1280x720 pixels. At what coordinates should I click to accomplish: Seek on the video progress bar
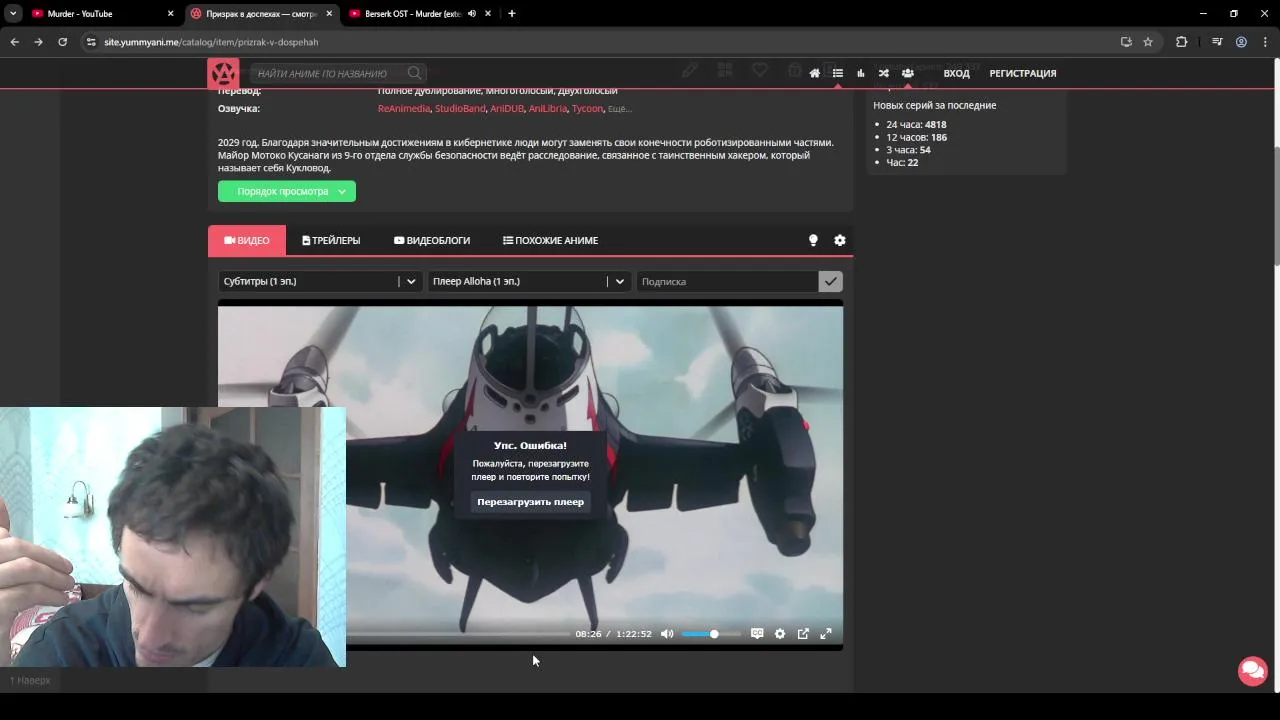point(458,634)
